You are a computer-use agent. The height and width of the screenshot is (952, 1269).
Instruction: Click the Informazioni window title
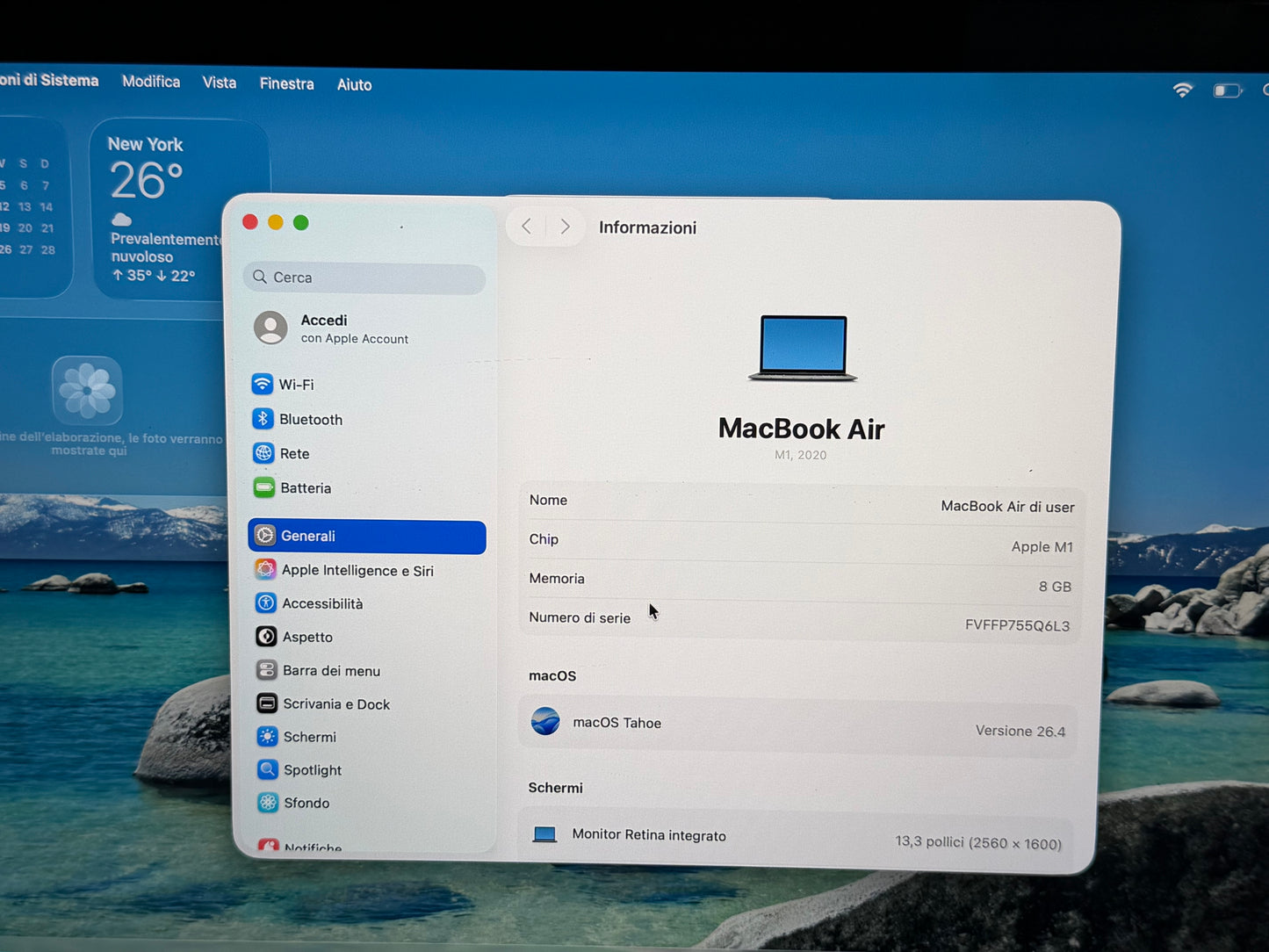[x=648, y=227]
